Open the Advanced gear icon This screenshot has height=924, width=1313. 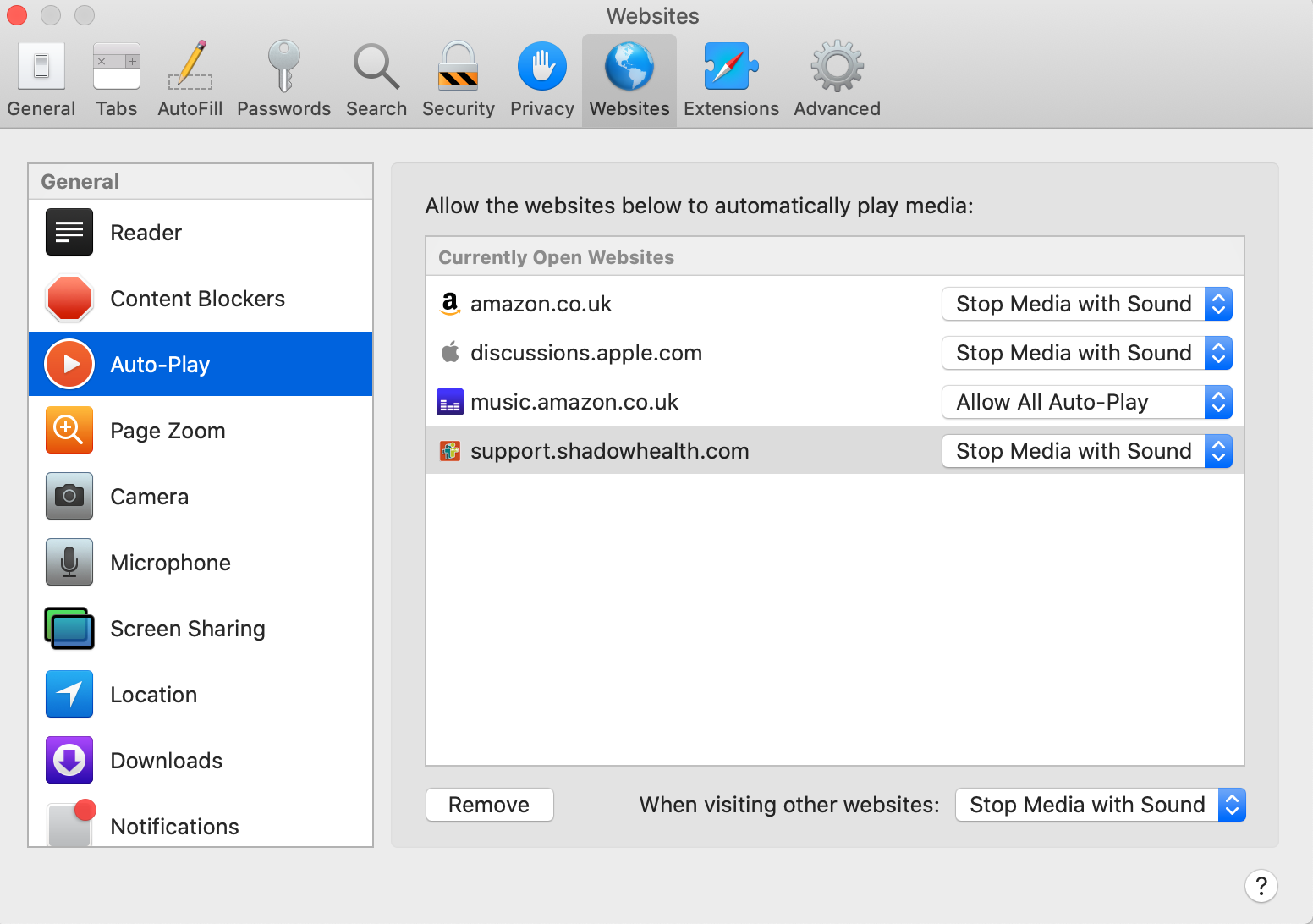pyautogui.click(x=838, y=66)
